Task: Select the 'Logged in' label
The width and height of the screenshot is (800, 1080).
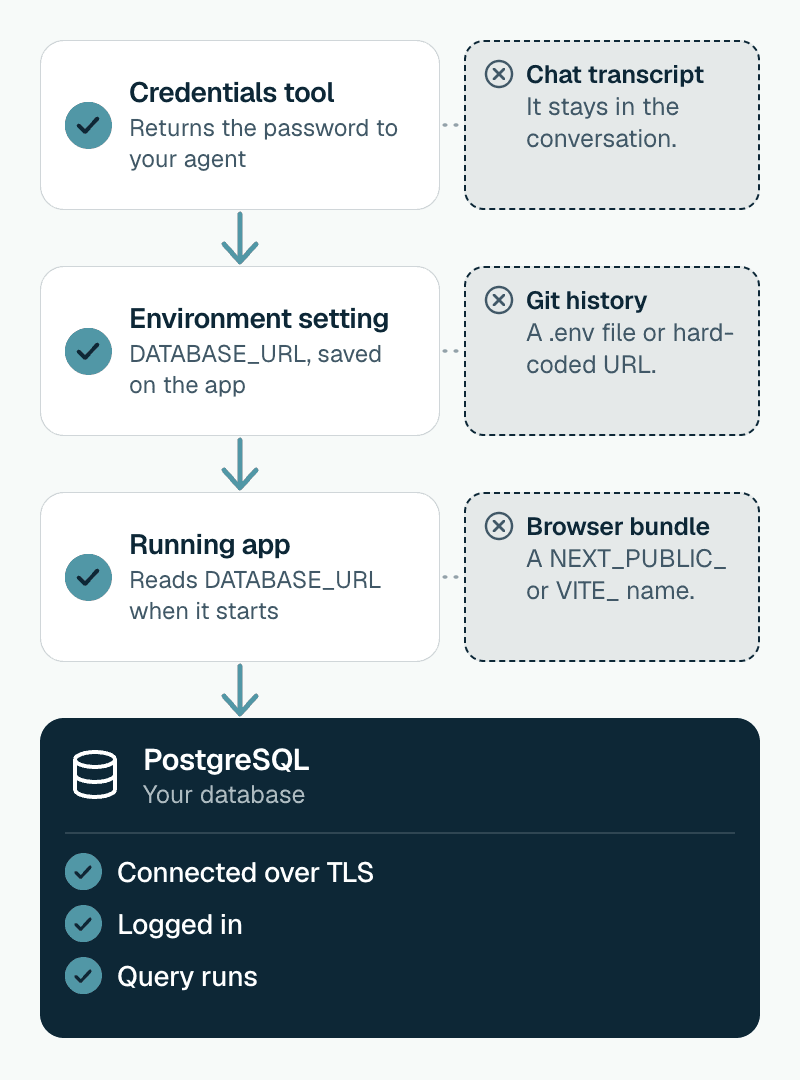Action: pyautogui.click(x=180, y=924)
